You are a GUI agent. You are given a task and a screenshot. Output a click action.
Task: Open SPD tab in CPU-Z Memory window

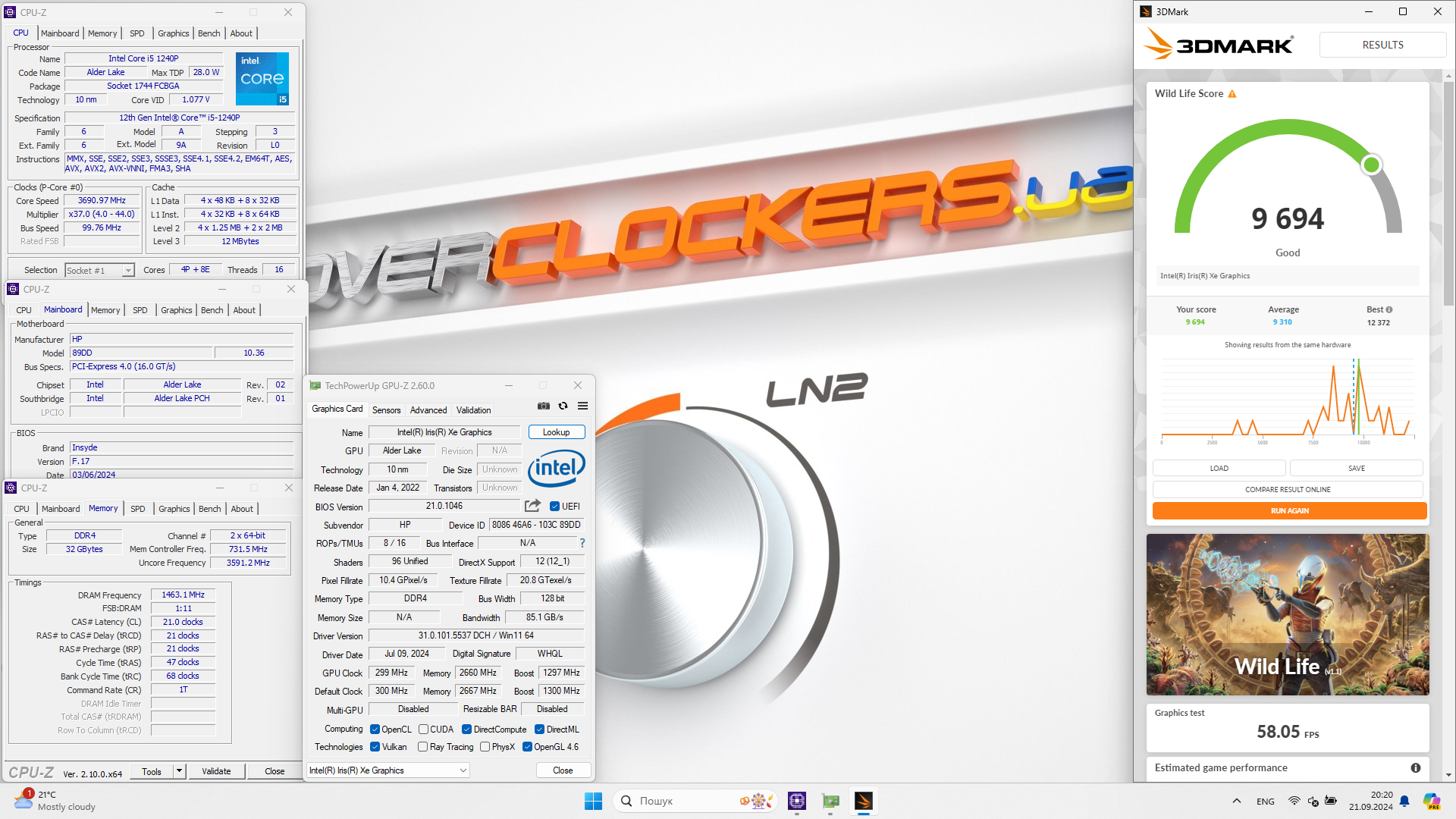[x=137, y=509]
